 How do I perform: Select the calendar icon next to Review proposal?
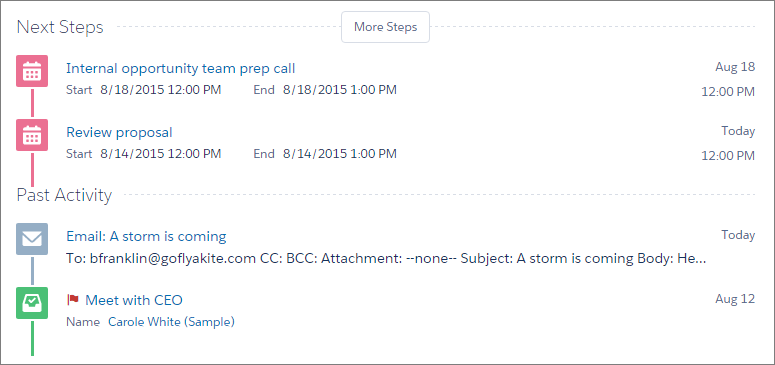(x=32, y=135)
